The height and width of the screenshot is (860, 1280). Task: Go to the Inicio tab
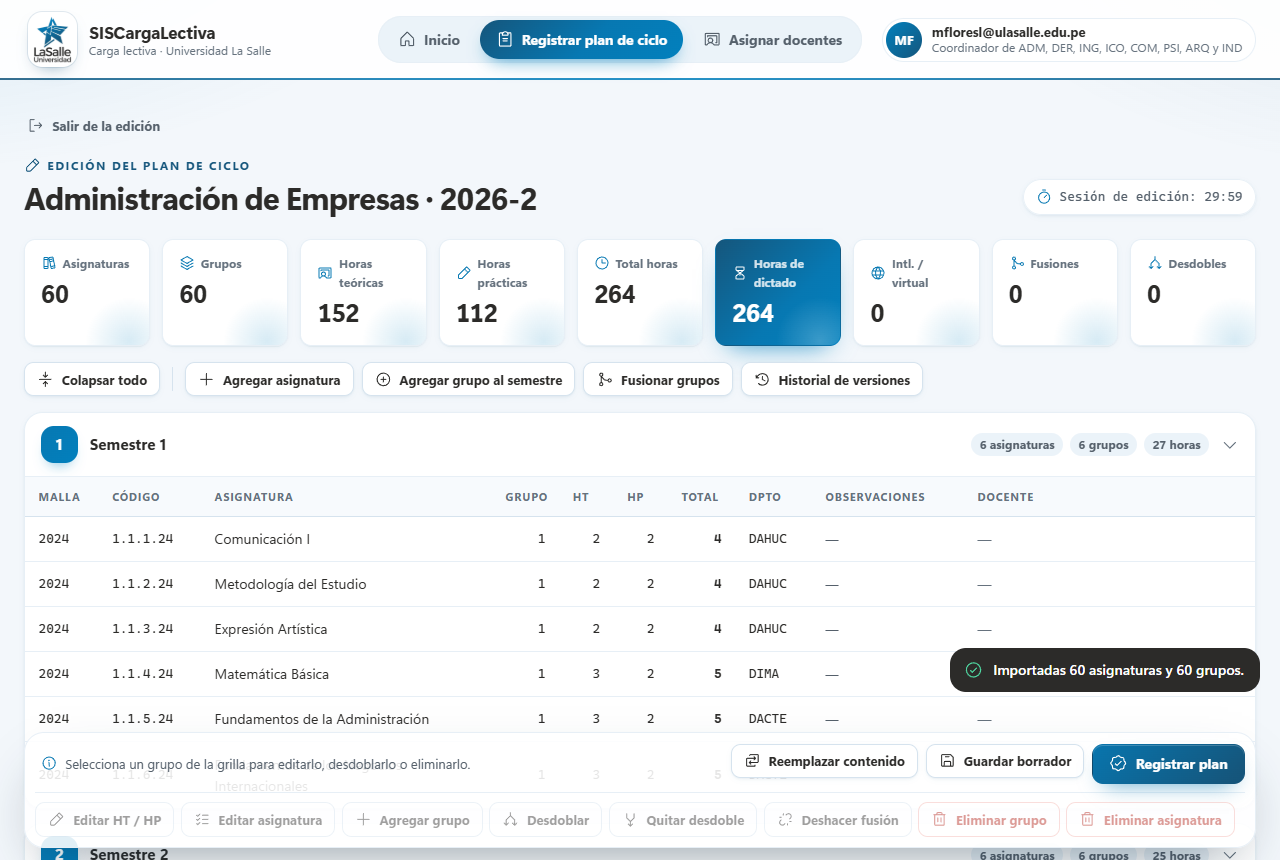(x=430, y=40)
